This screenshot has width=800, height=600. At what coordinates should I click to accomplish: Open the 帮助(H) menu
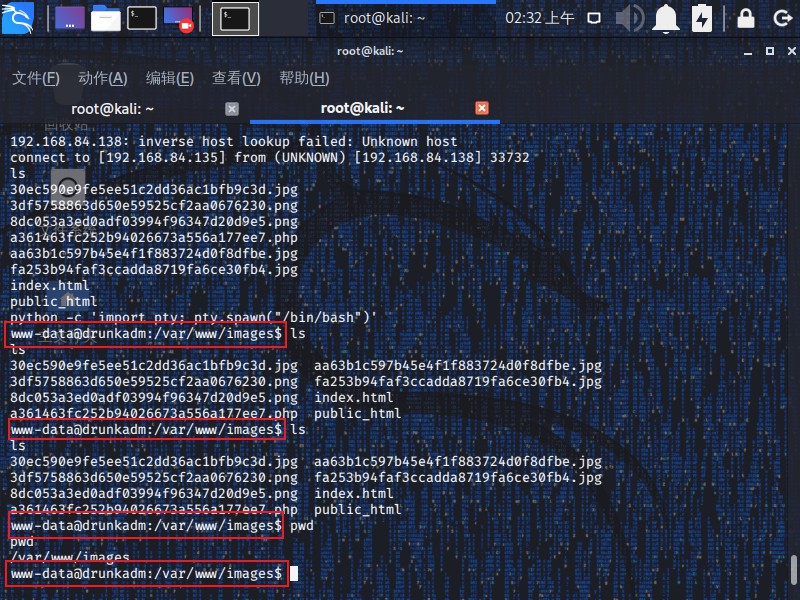tap(304, 78)
